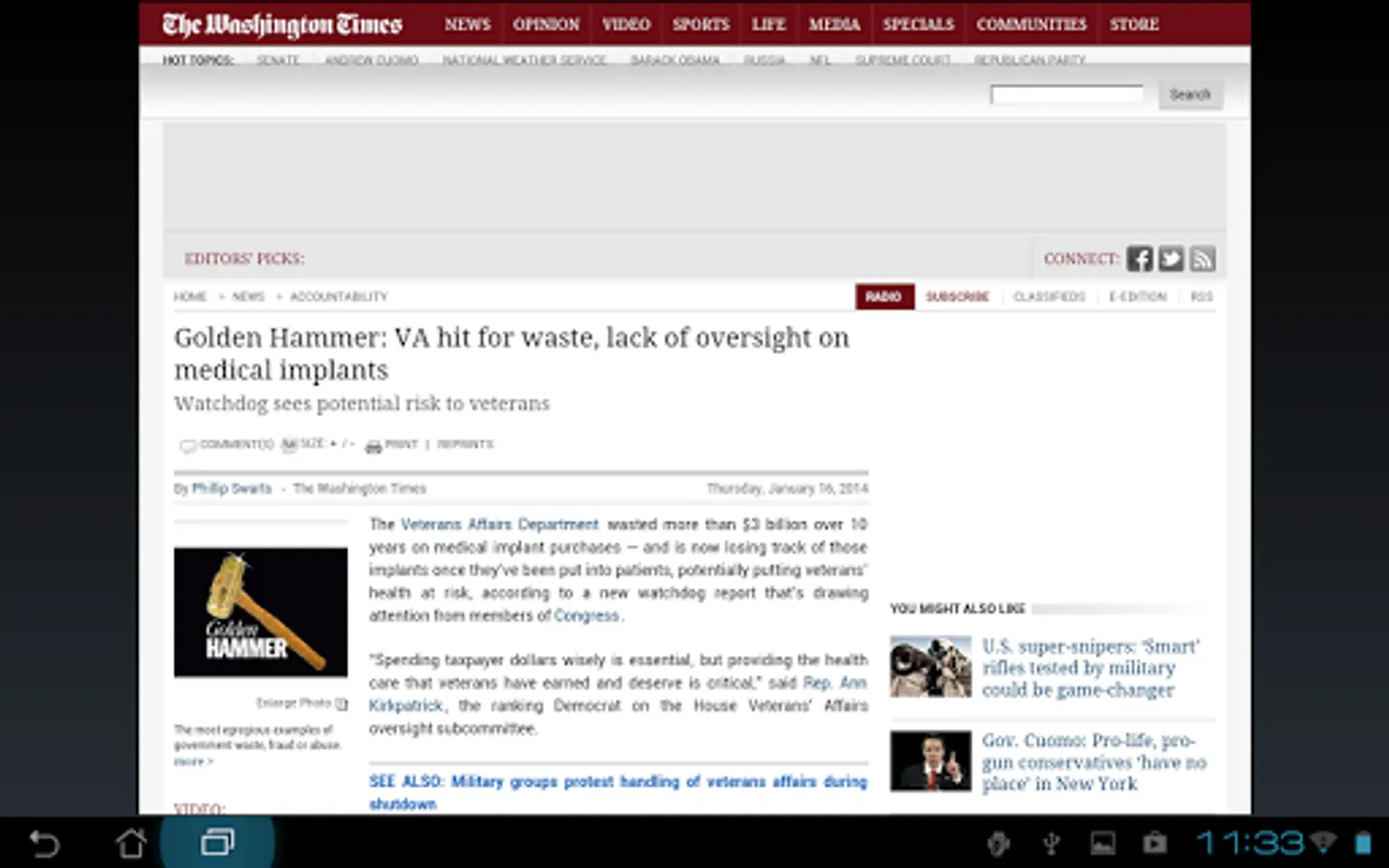The height and width of the screenshot is (868, 1389).
Task: Tap the Android back button
Action: pos(44,844)
